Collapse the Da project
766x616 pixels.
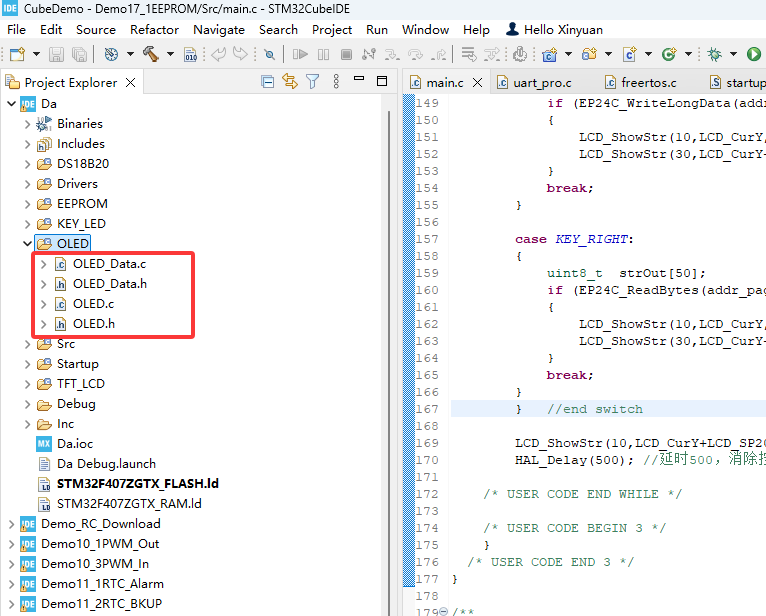[x=11, y=104]
